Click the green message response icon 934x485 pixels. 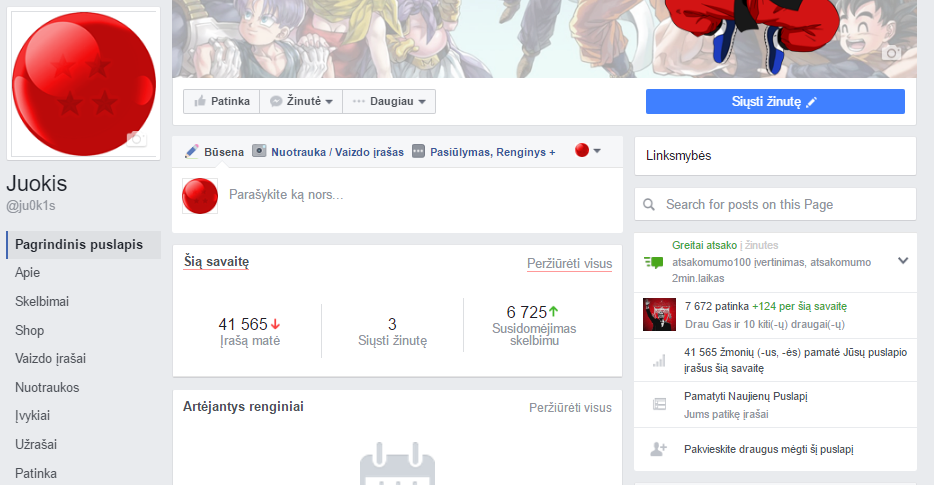point(653,262)
